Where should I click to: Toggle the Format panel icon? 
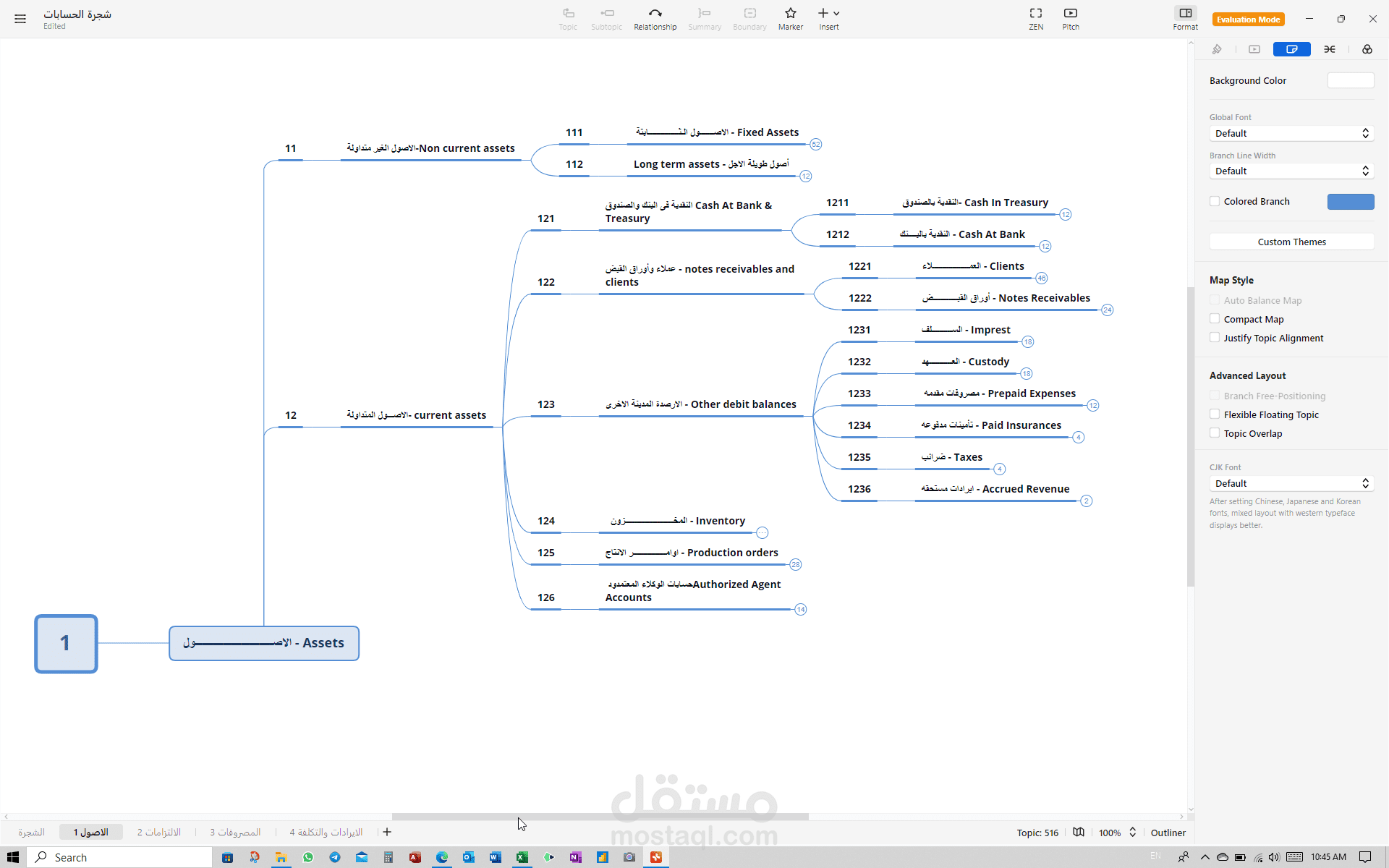point(1185,13)
